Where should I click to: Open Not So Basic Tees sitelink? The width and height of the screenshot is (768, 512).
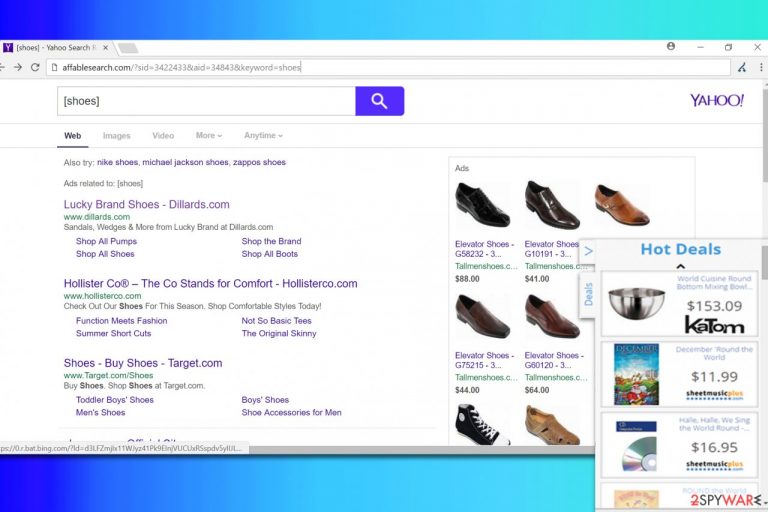click(276, 320)
